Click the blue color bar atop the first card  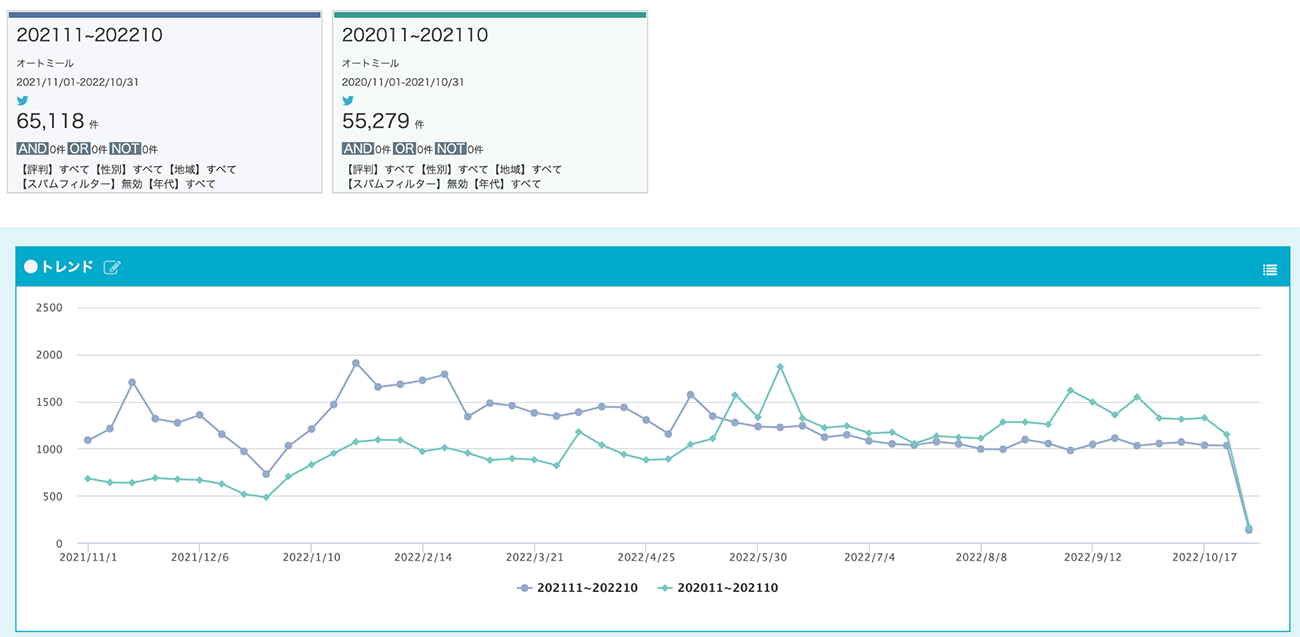coord(164,14)
